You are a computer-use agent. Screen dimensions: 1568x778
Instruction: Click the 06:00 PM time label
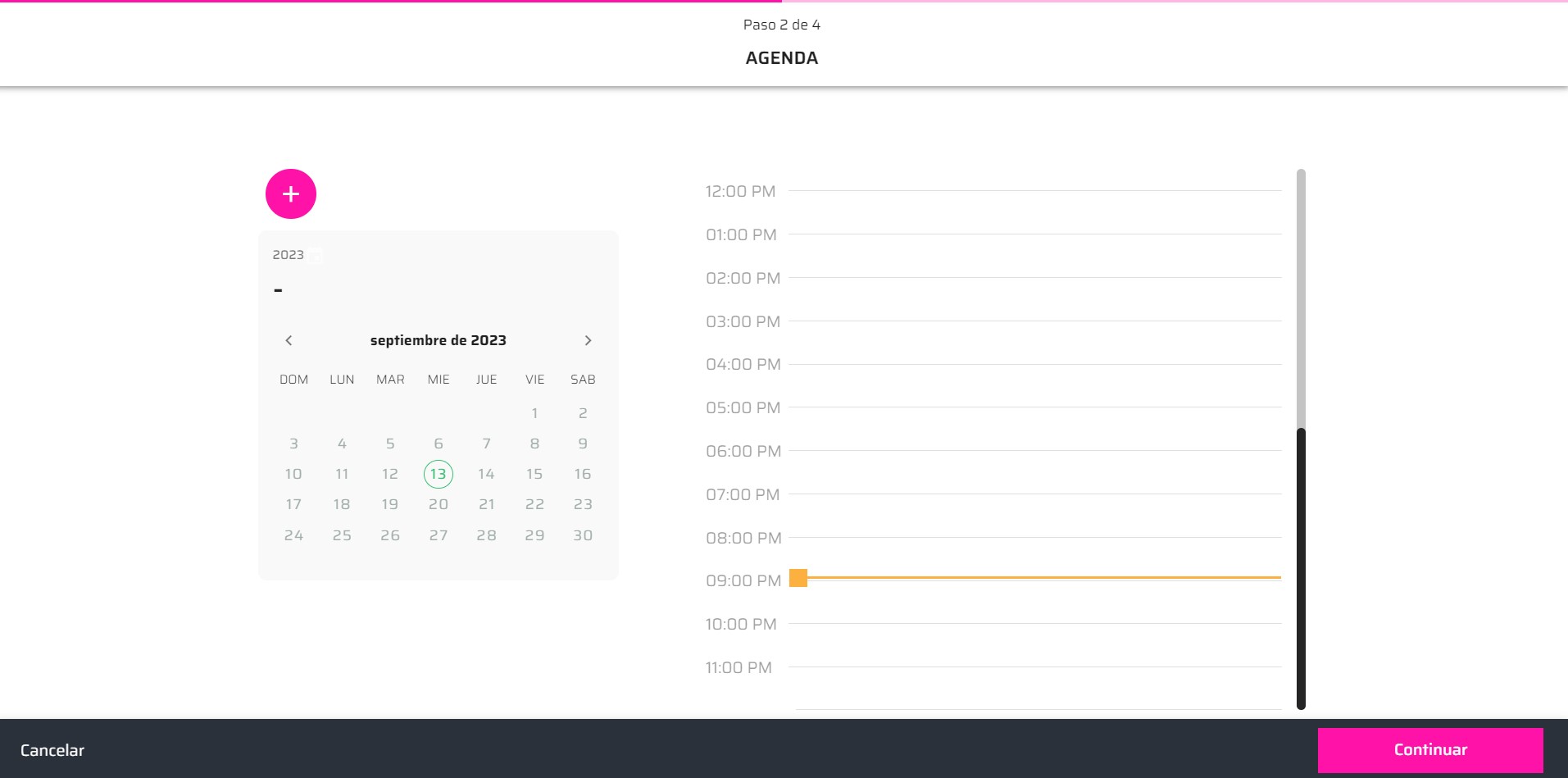743,451
